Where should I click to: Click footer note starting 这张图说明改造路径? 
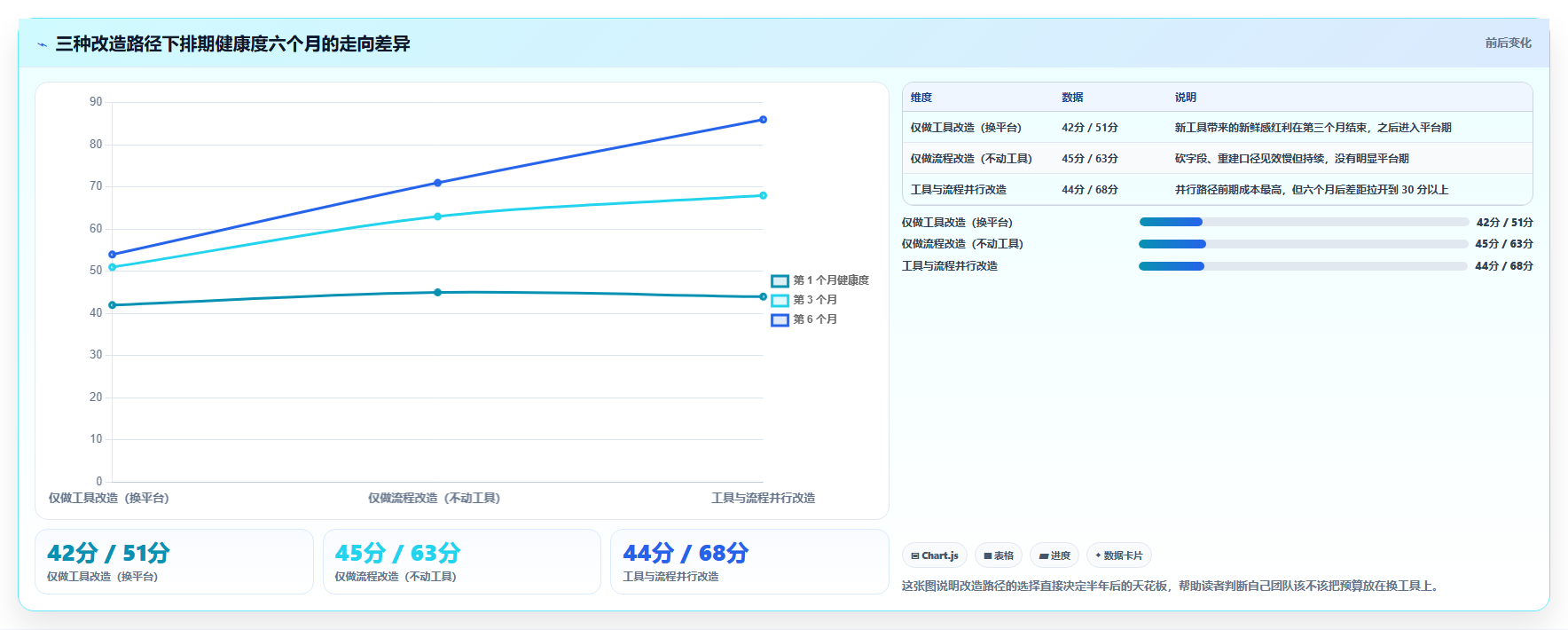click(1172, 587)
